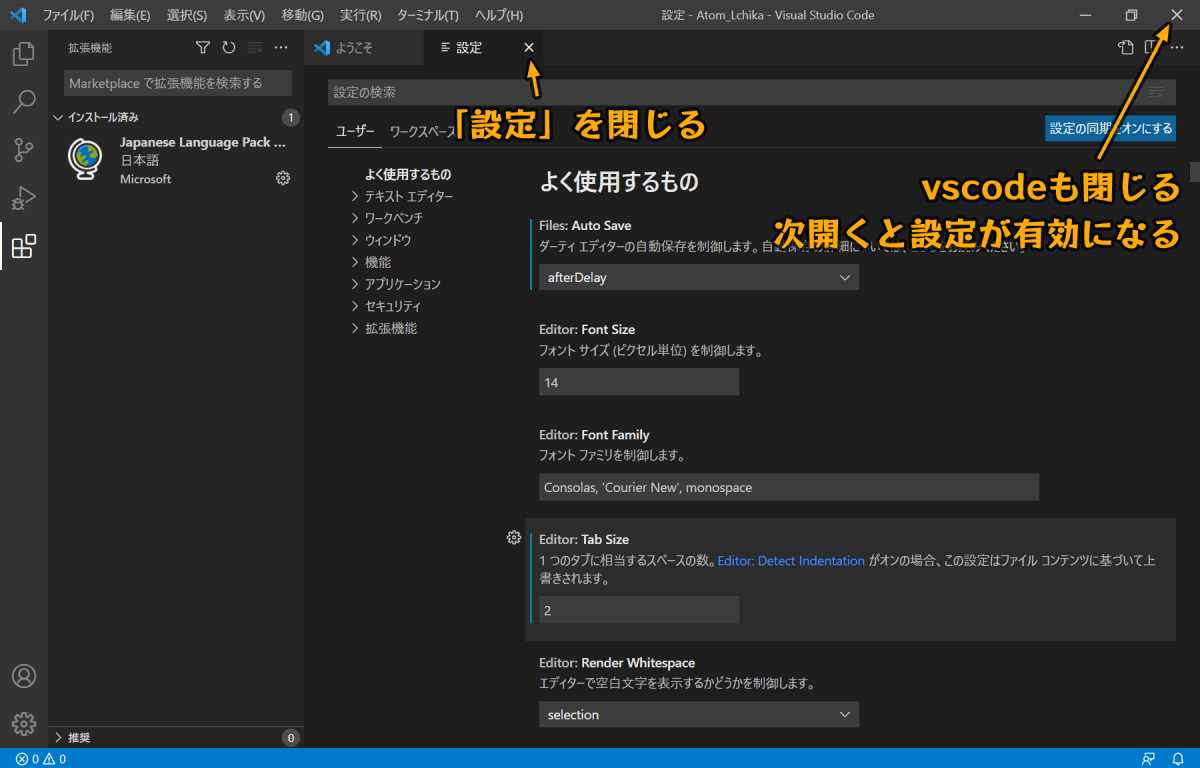1200x768 pixels.
Task: Collapse the インストール済み section
Action: [96, 117]
